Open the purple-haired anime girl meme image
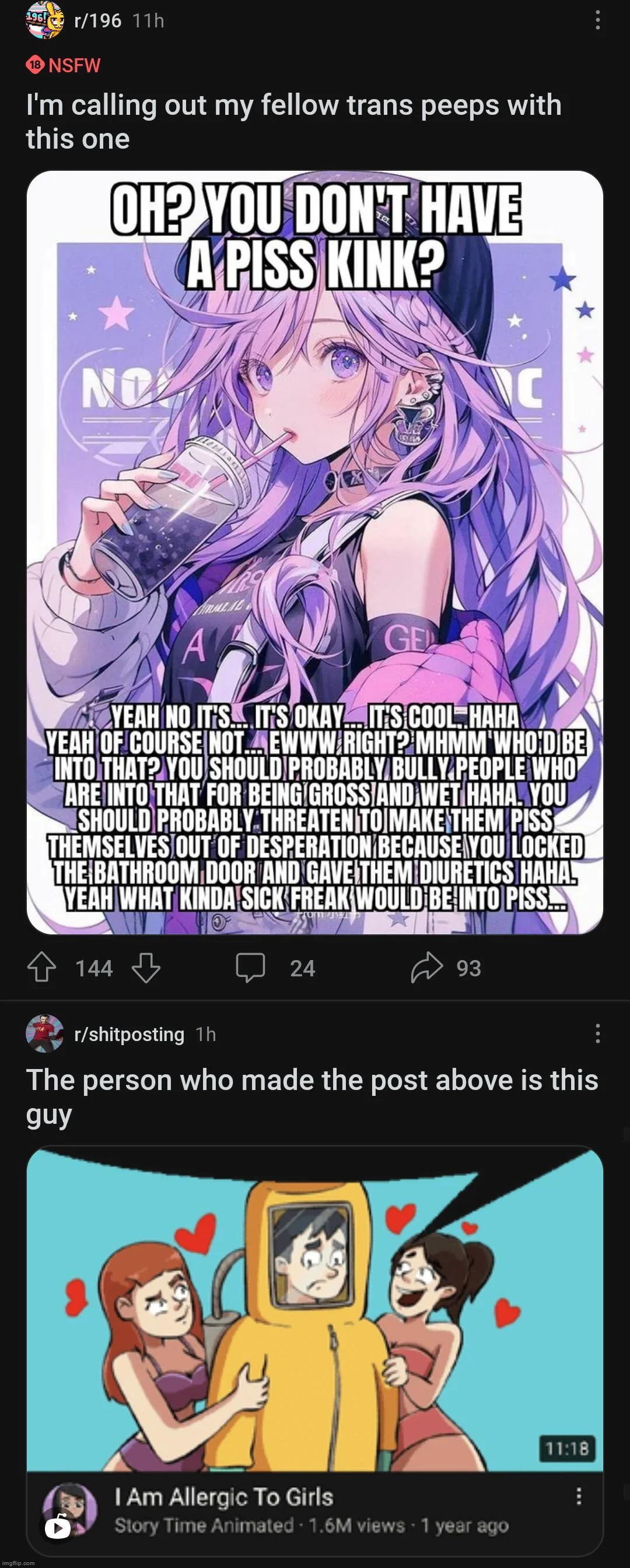The width and height of the screenshot is (630, 1568). [x=315, y=552]
